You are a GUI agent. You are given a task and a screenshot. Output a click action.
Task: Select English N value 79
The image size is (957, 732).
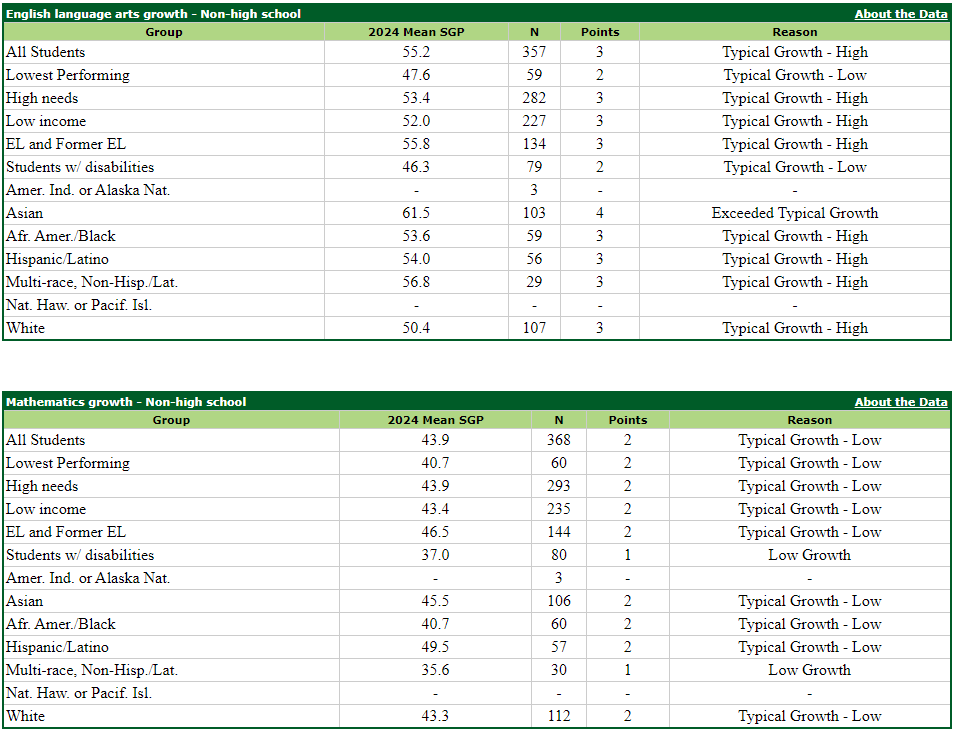(534, 167)
